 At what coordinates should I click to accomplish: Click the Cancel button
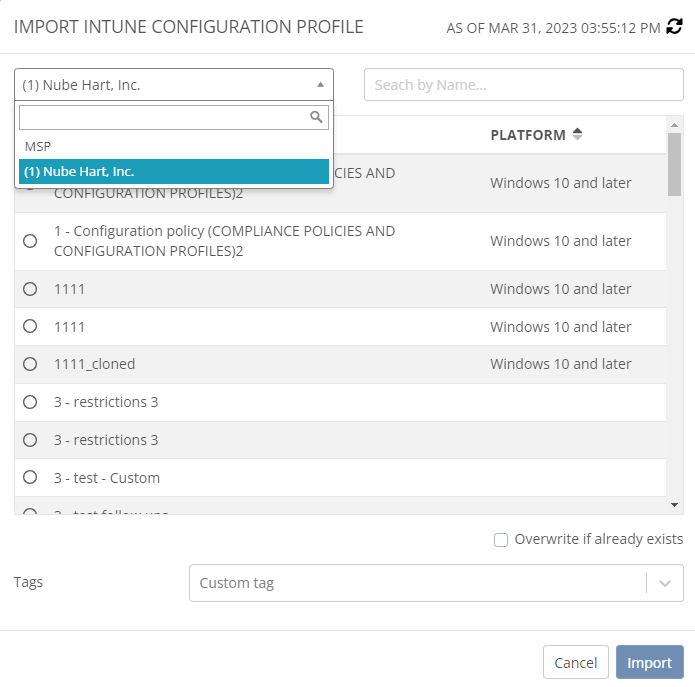pos(575,662)
